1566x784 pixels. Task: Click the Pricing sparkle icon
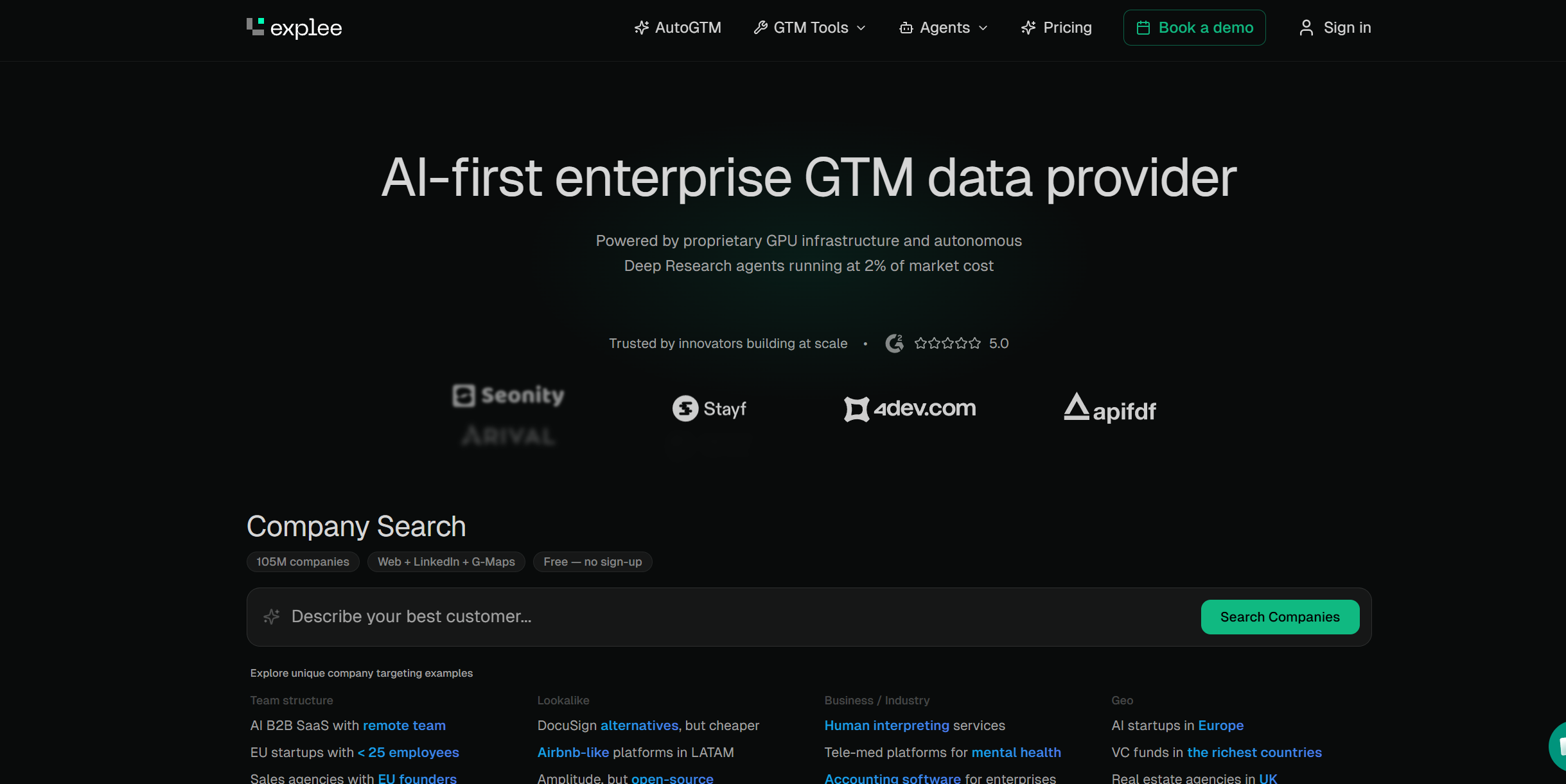point(1028,28)
